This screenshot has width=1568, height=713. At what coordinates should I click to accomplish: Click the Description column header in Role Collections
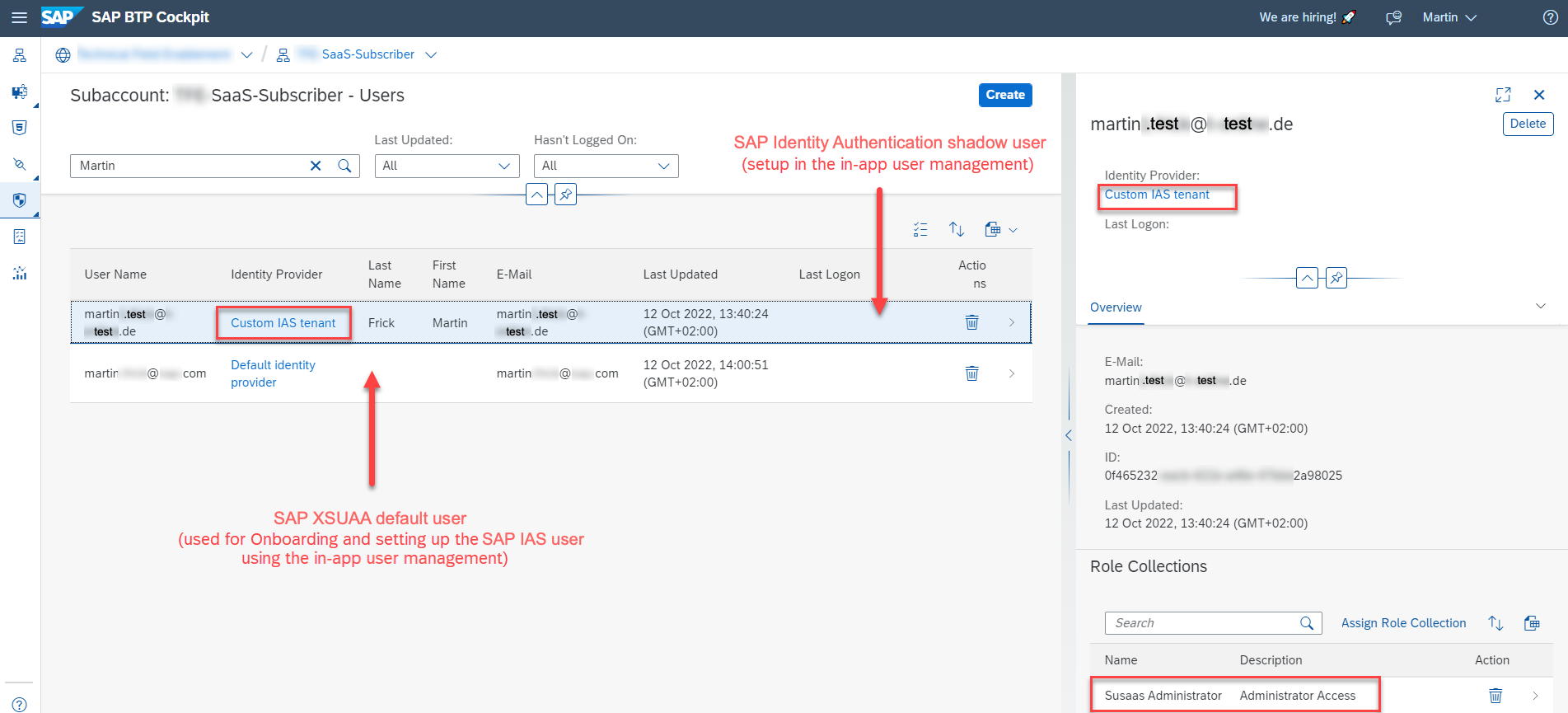[x=1271, y=660]
